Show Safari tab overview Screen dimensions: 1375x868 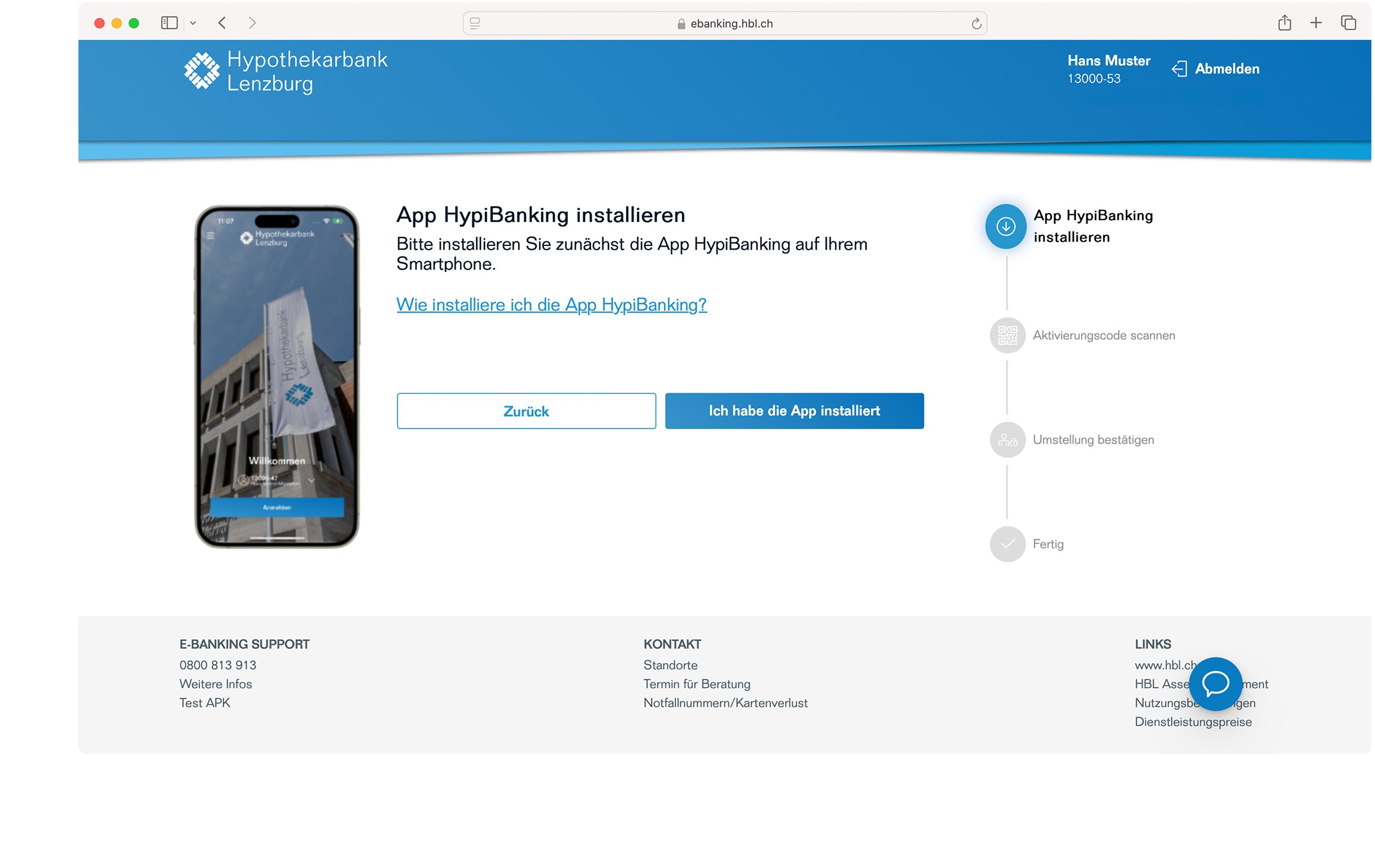pos(1349,23)
